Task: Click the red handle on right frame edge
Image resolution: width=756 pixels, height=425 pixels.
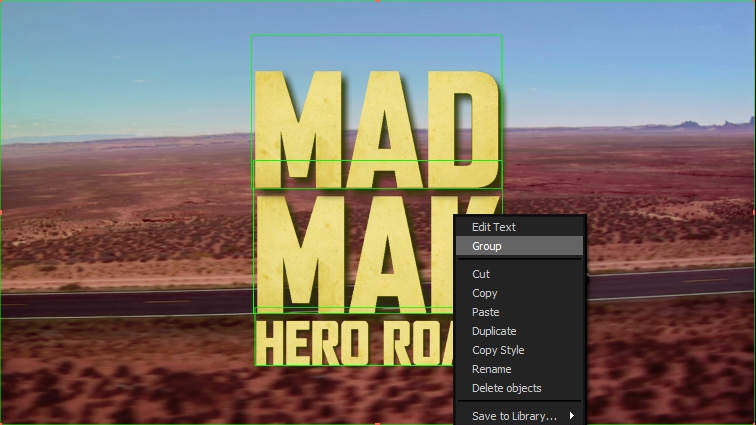Action: (753, 212)
